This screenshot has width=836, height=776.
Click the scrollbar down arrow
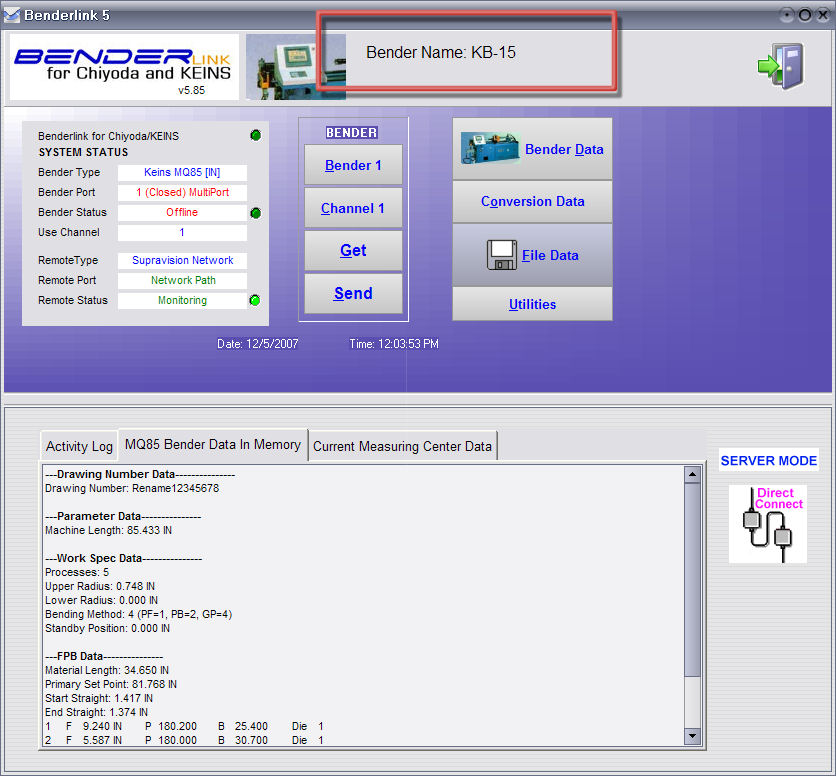click(692, 736)
